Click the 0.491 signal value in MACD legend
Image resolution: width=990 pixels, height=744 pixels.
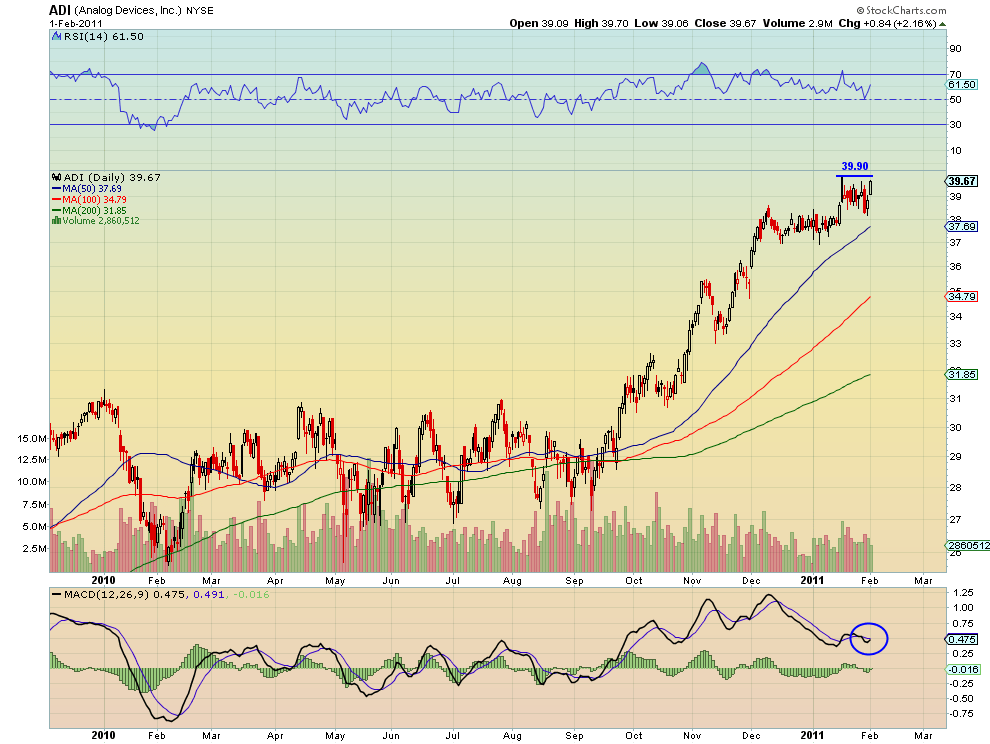(x=208, y=594)
